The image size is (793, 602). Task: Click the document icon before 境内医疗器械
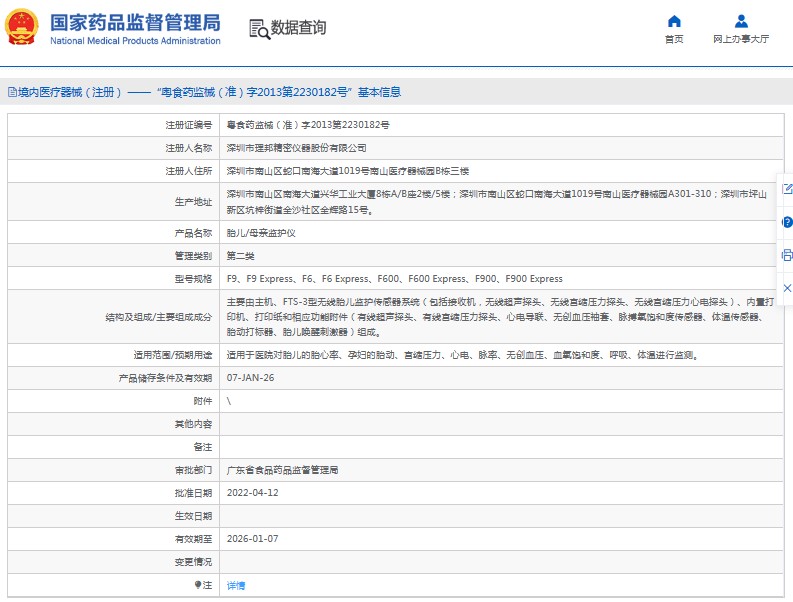(11, 92)
